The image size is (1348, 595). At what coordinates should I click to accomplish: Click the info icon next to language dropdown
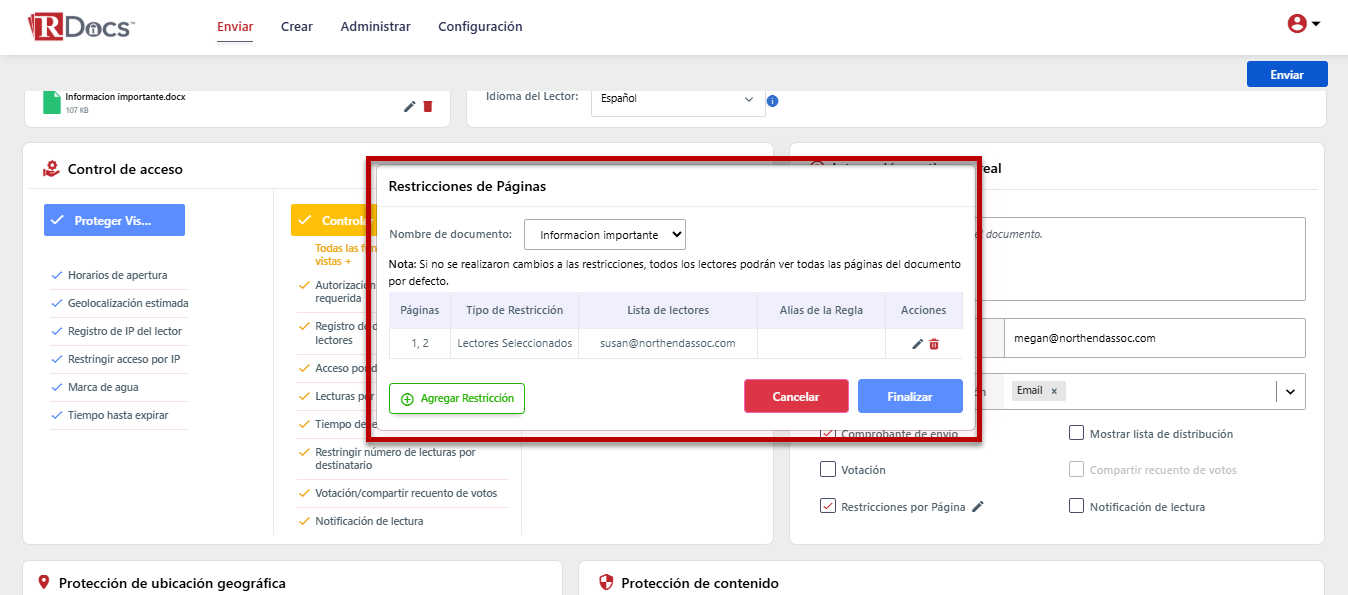[x=772, y=101]
